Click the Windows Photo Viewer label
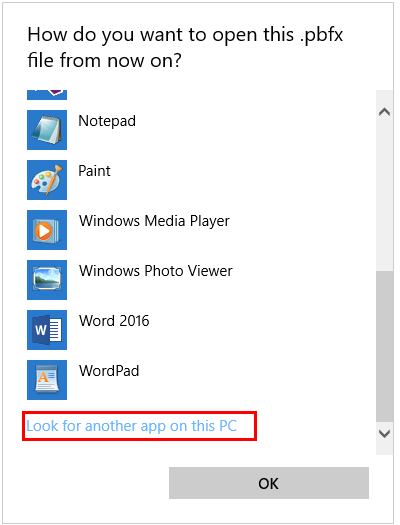This screenshot has width=400, height=525. click(x=156, y=271)
